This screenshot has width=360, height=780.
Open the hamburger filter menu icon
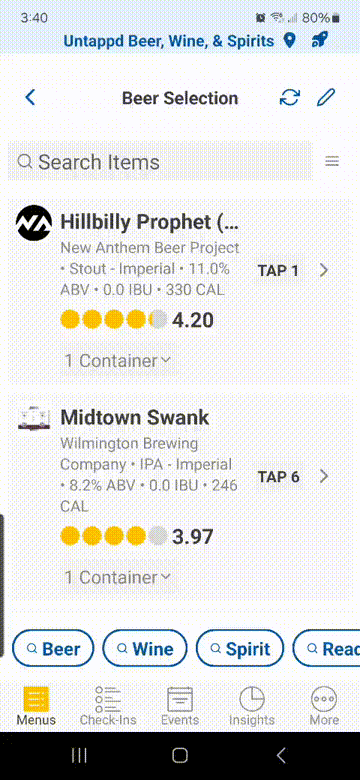tap(332, 161)
